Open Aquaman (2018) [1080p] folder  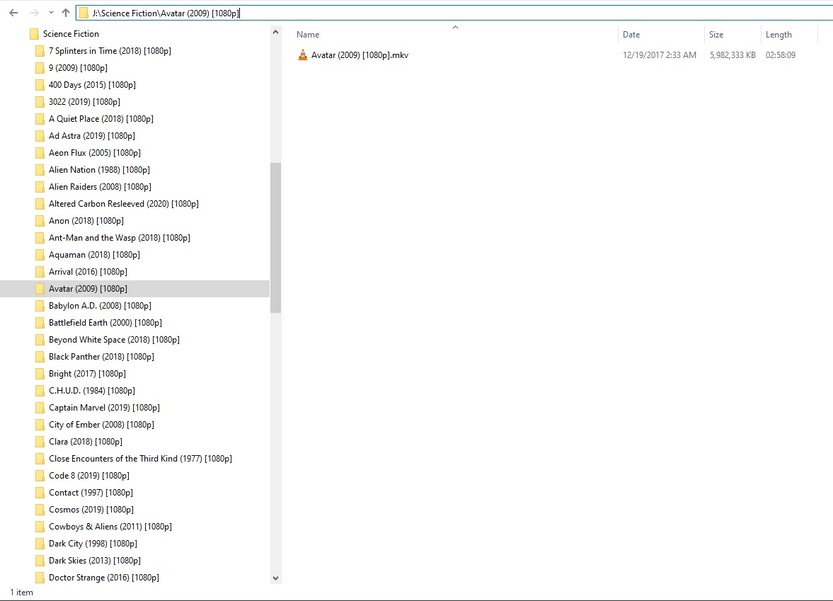pyautogui.click(x=94, y=255)
